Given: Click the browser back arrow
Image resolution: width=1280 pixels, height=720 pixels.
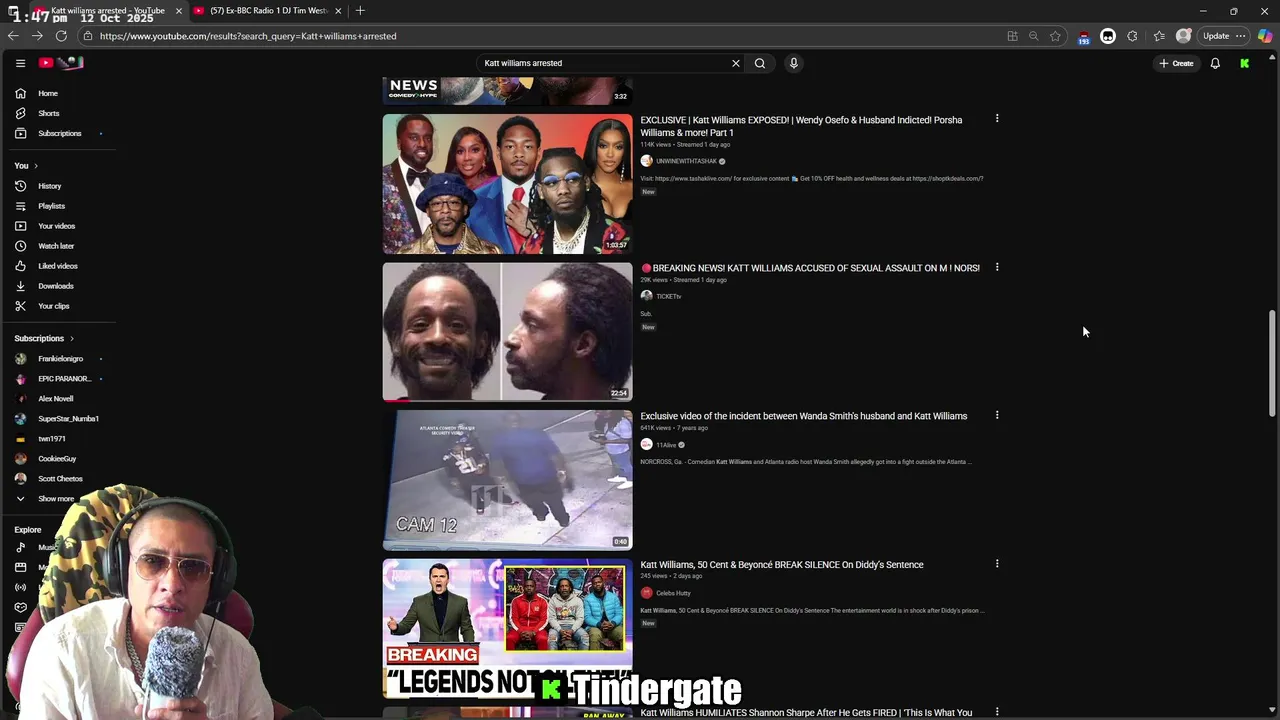Looking at the screenshot, I should (x=13, y=36).
